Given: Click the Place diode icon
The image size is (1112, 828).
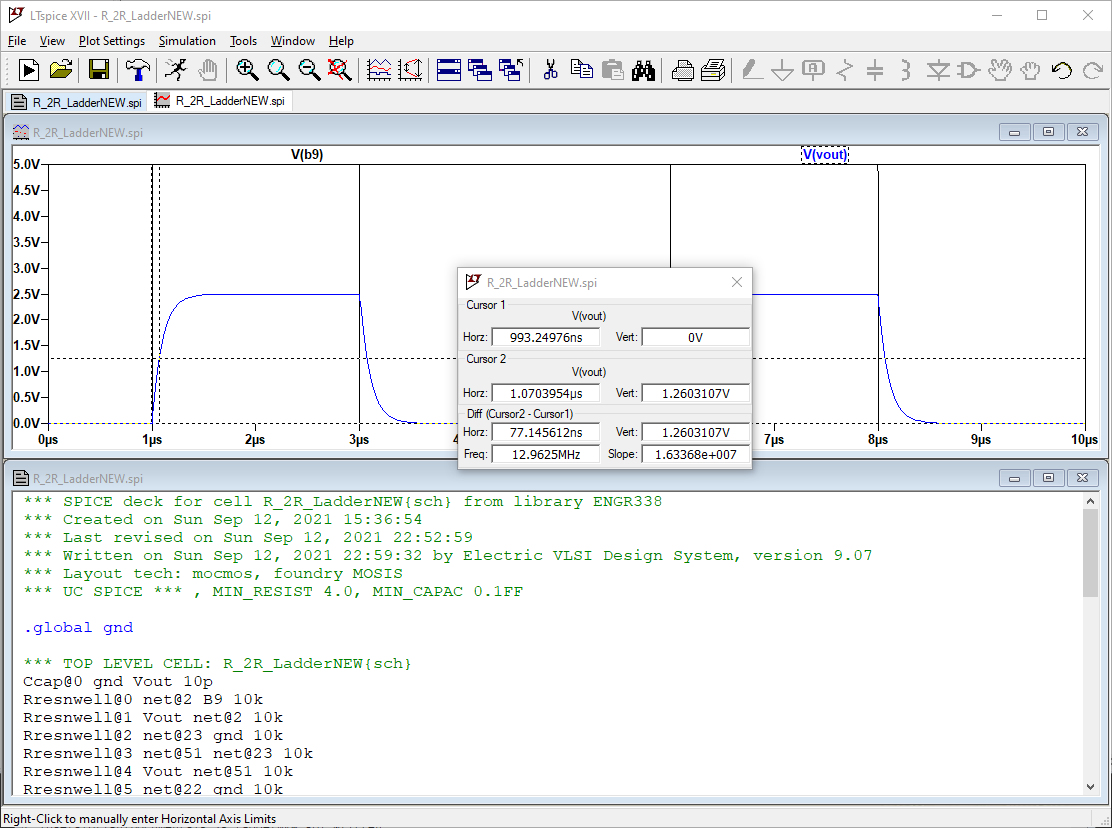Looking at the screenshot, I should pyautogui.click(x=938, y=69).
